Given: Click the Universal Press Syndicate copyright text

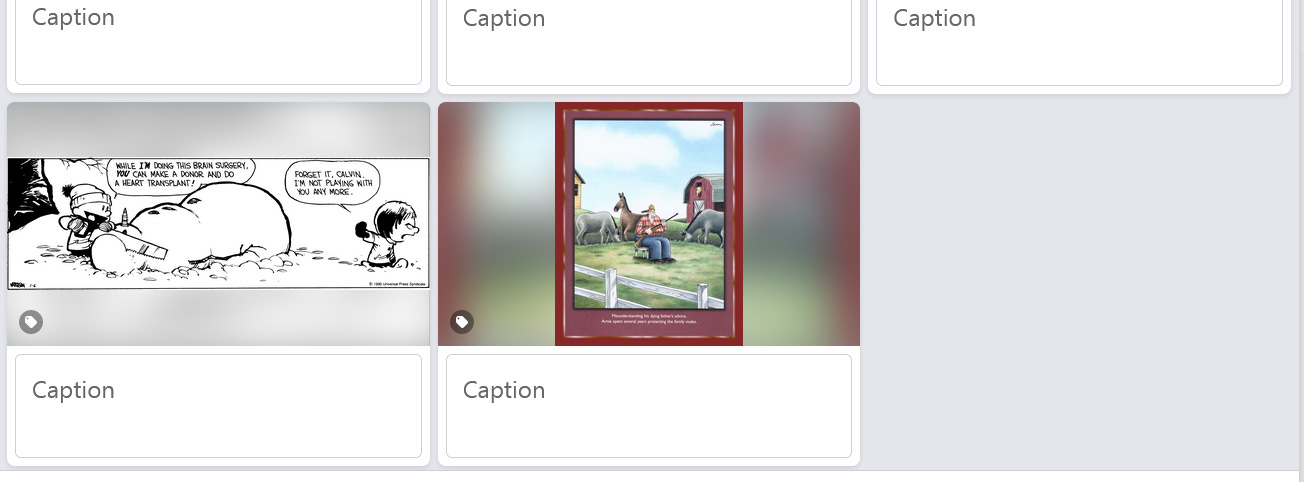Looking at the screenshot, I should coord(397,284).
